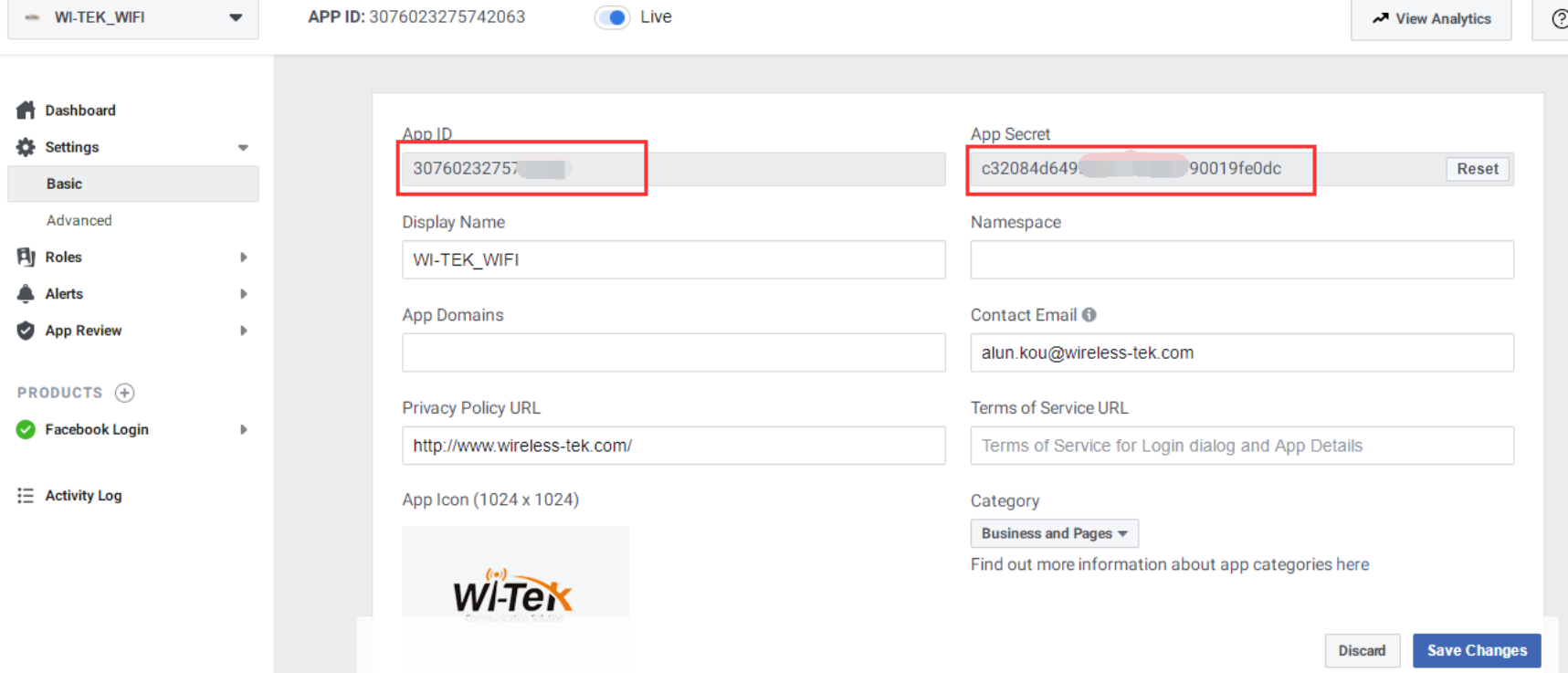
Task: Click the WI-TEK_WIFI app selector thumbnail icon
Action: click(32, 17)
